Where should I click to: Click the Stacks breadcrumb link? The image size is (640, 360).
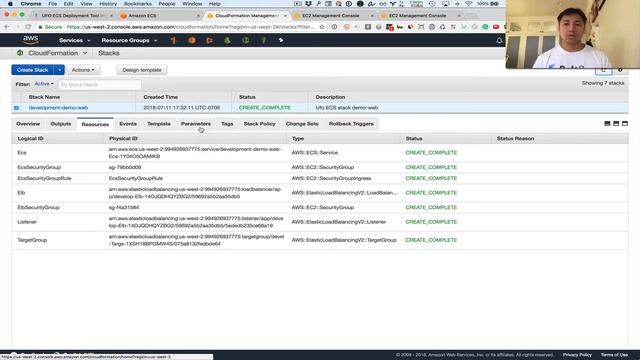coord(109,53)
